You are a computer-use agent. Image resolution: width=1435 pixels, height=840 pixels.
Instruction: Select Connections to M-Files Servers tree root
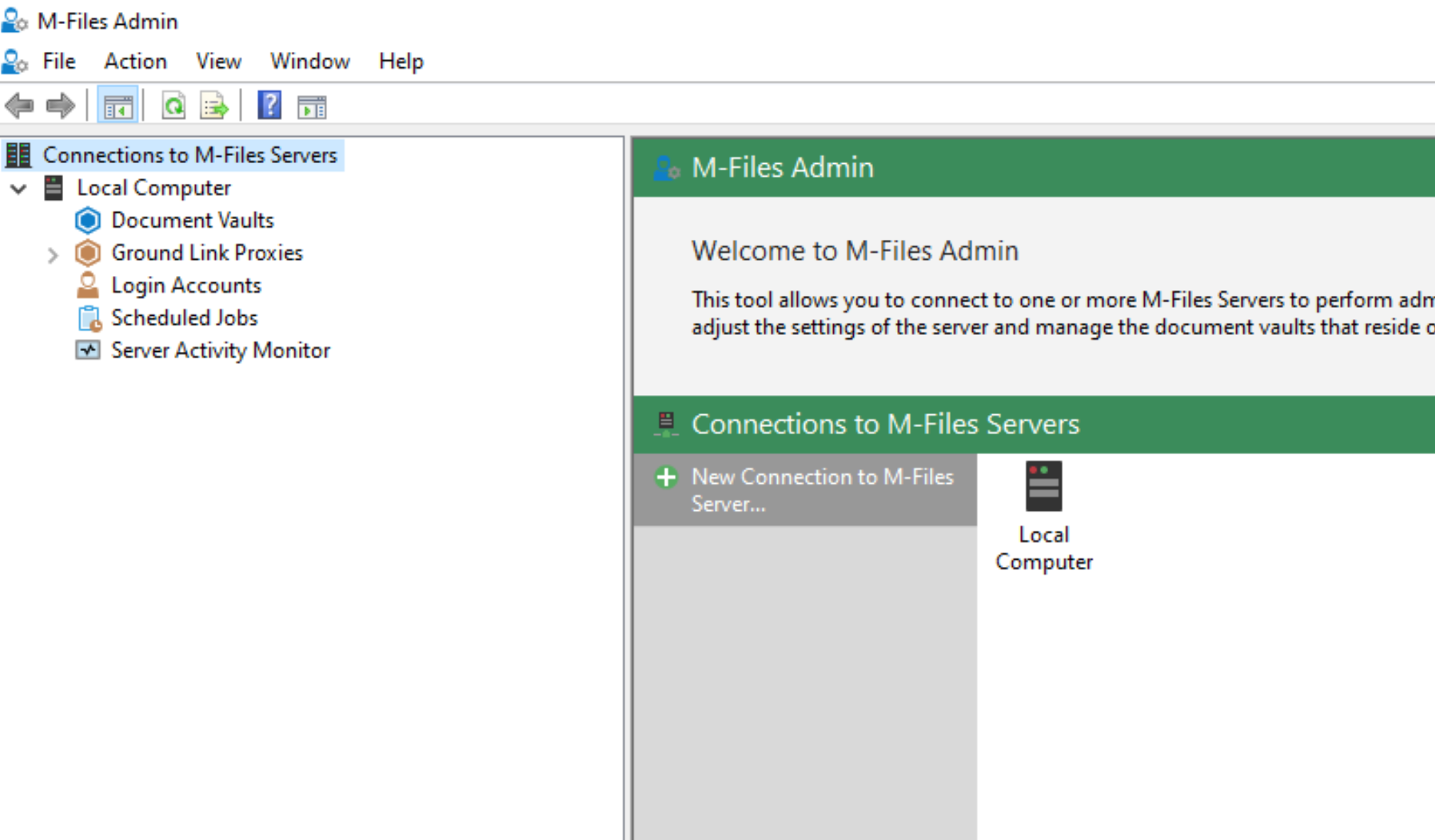click(x=189, y=155)
